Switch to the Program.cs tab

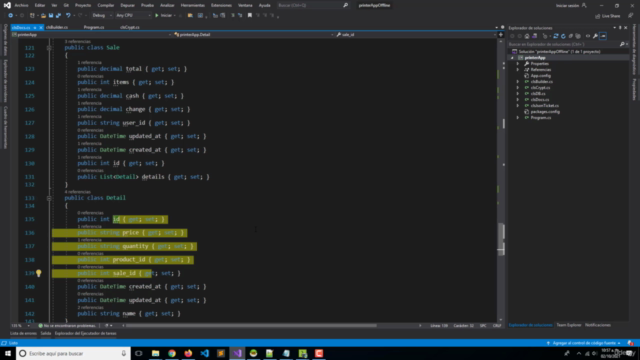coord(94,27)
